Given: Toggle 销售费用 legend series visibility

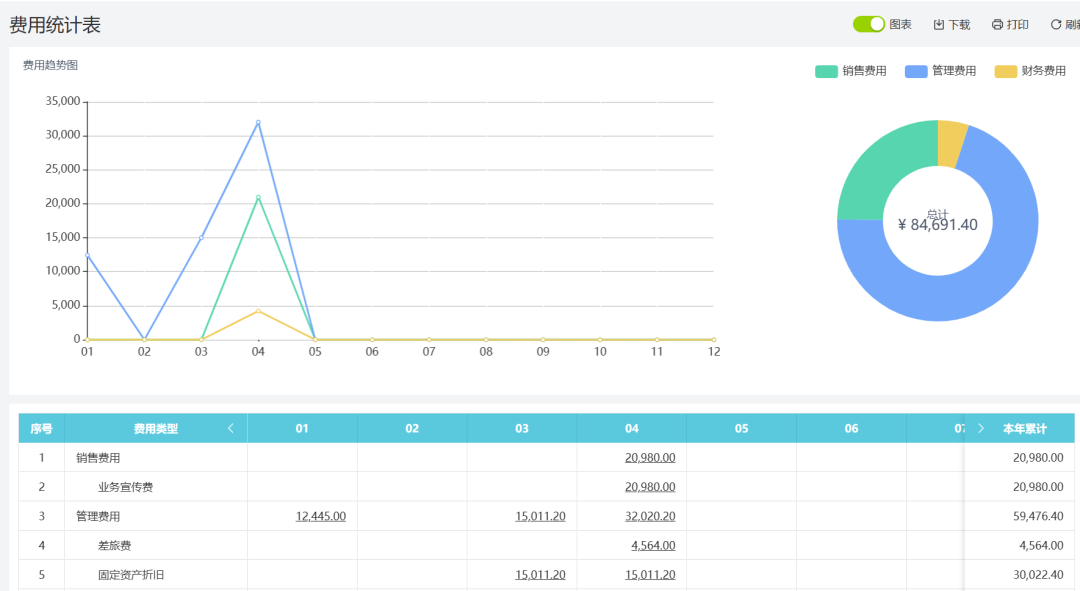Looking at the screenshot, I should coord(850,71).
